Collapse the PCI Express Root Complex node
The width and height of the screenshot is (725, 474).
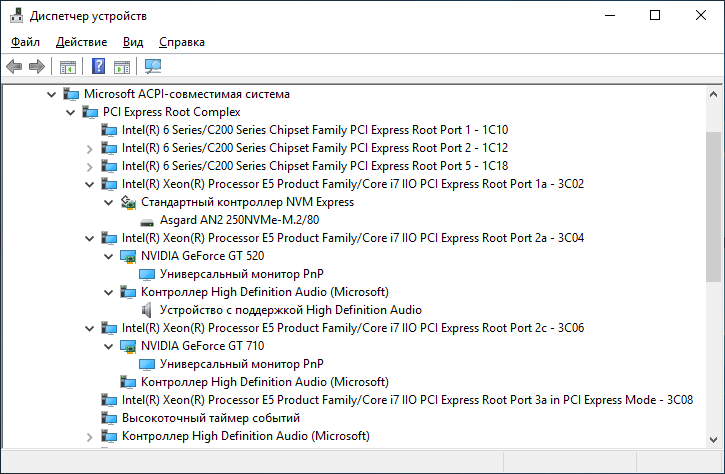tap(70, 112)
